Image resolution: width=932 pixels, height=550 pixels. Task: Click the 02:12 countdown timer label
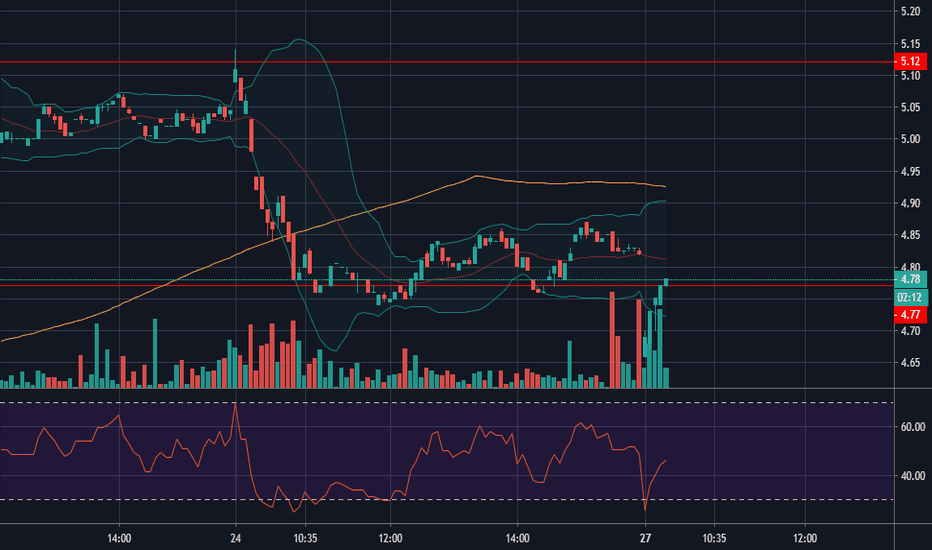click(910, 297)
